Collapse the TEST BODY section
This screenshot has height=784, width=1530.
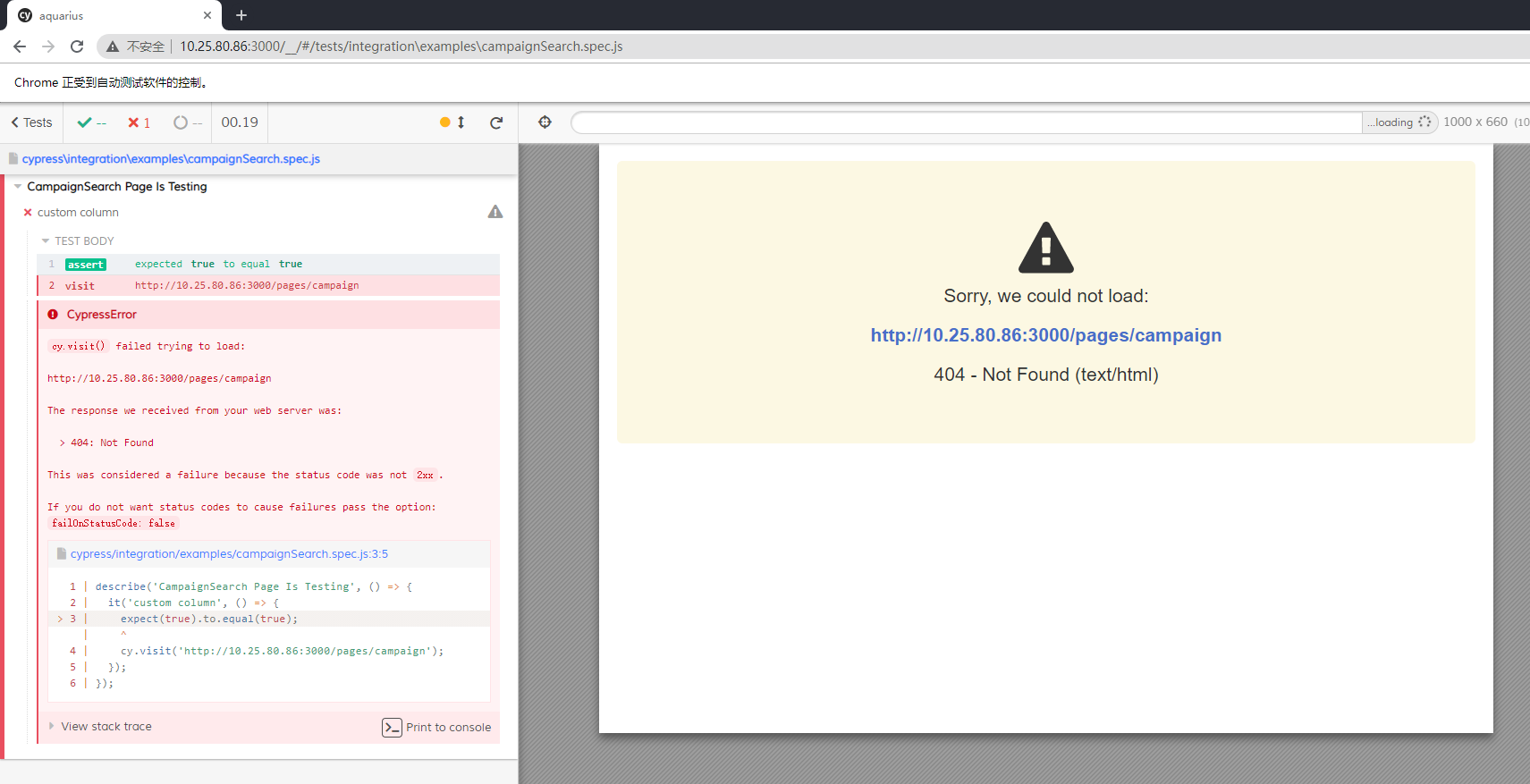78,241
